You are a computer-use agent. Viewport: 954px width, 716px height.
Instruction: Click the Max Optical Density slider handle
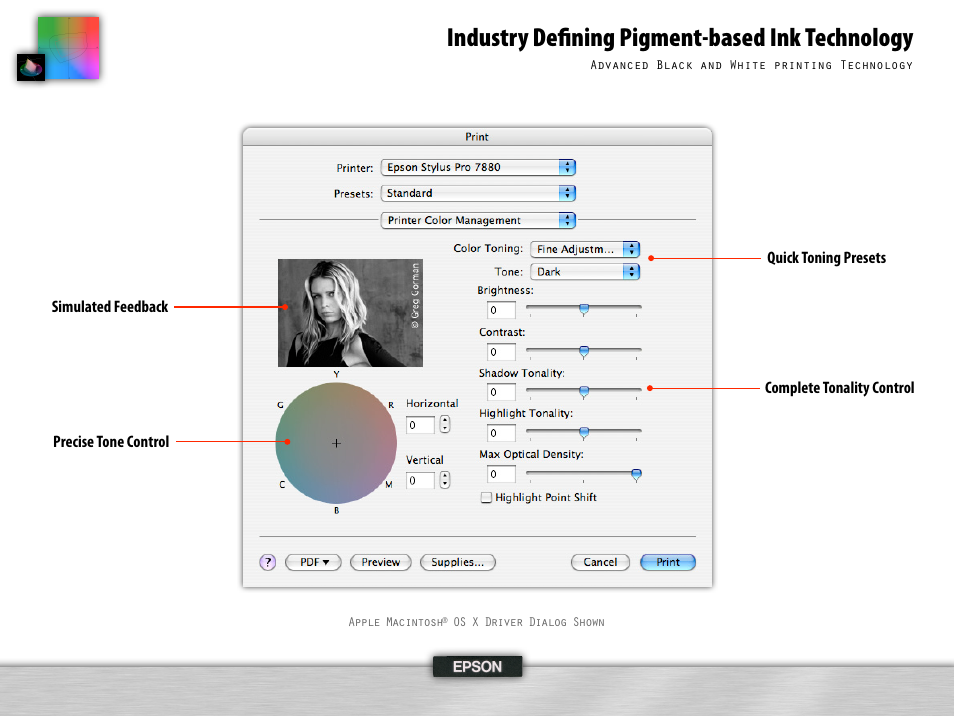tap(636, 474)
